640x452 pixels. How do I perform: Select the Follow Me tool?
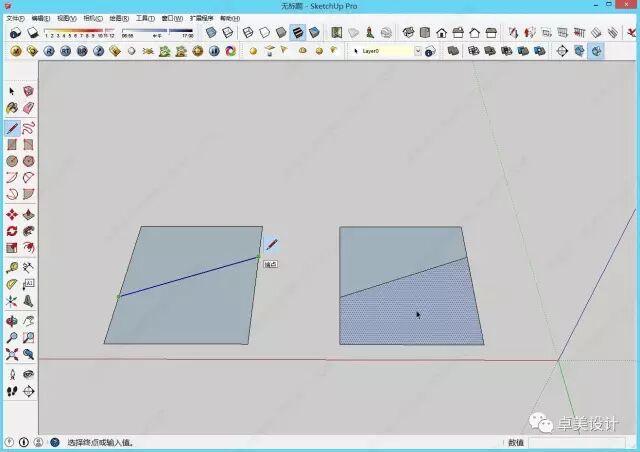[28, 231]
